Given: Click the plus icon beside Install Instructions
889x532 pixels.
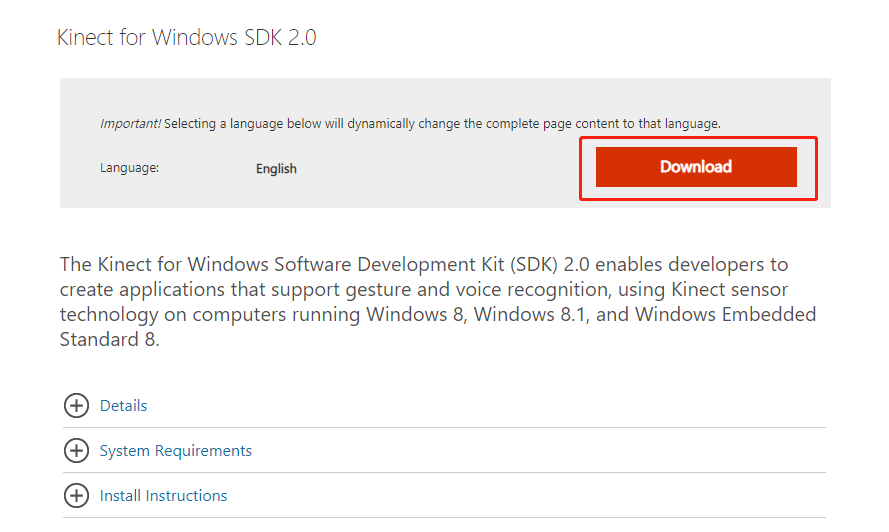Looking at the screenshot, I should (x=76, y=496).
